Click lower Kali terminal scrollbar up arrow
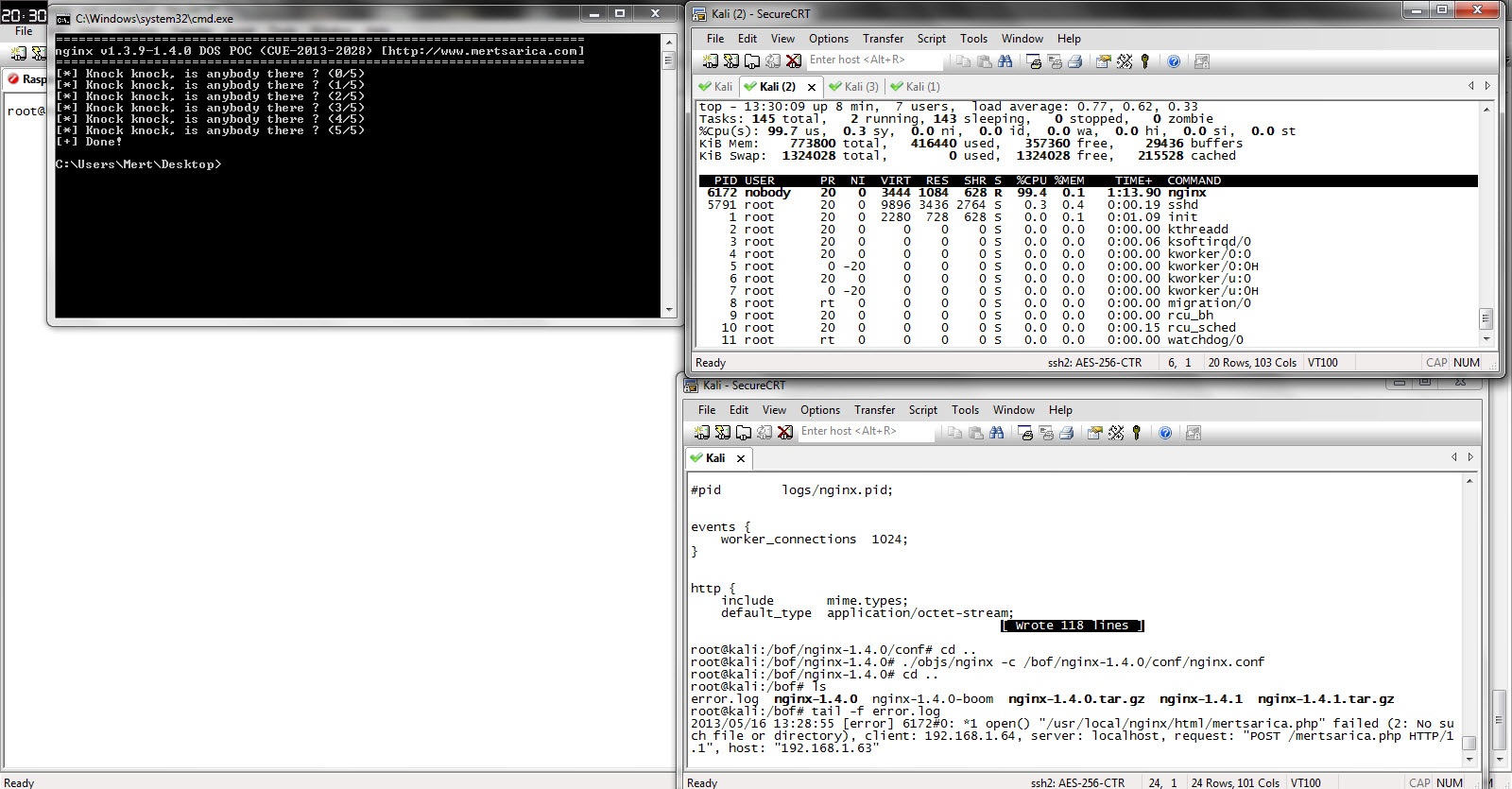 pyautogui.click(x=1469, y=482)
